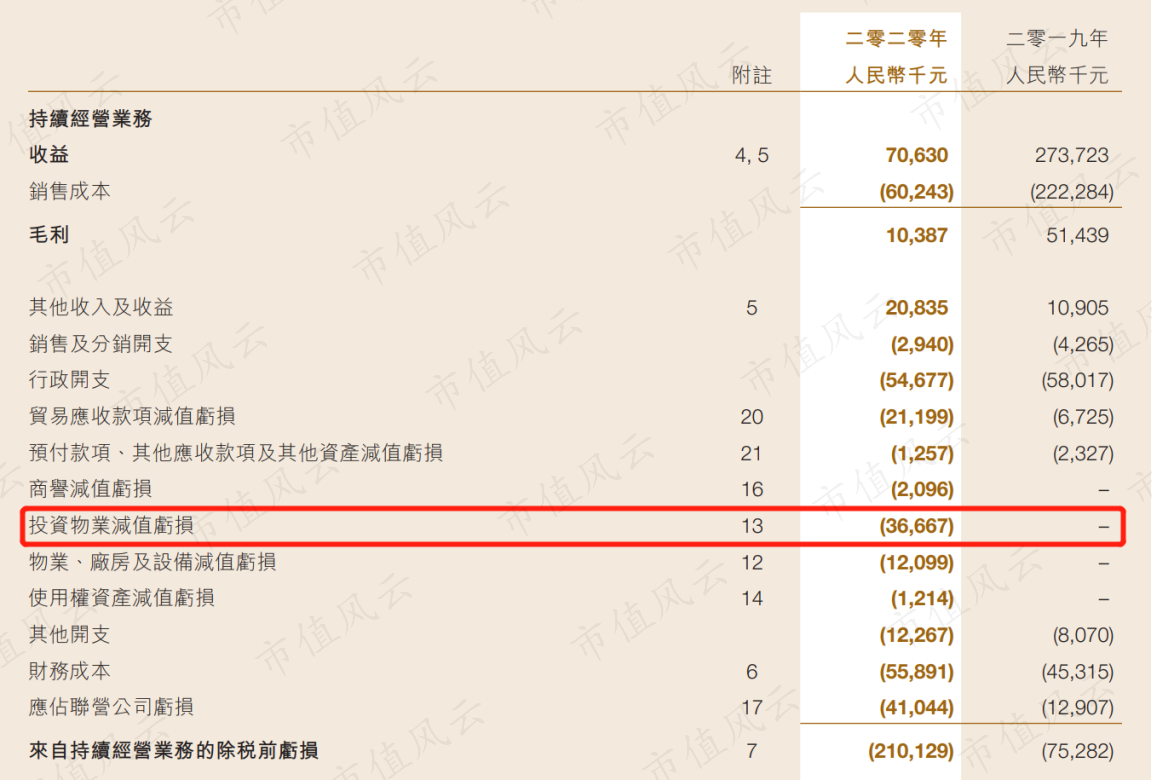Click the 附註 column header

point(752,75)
